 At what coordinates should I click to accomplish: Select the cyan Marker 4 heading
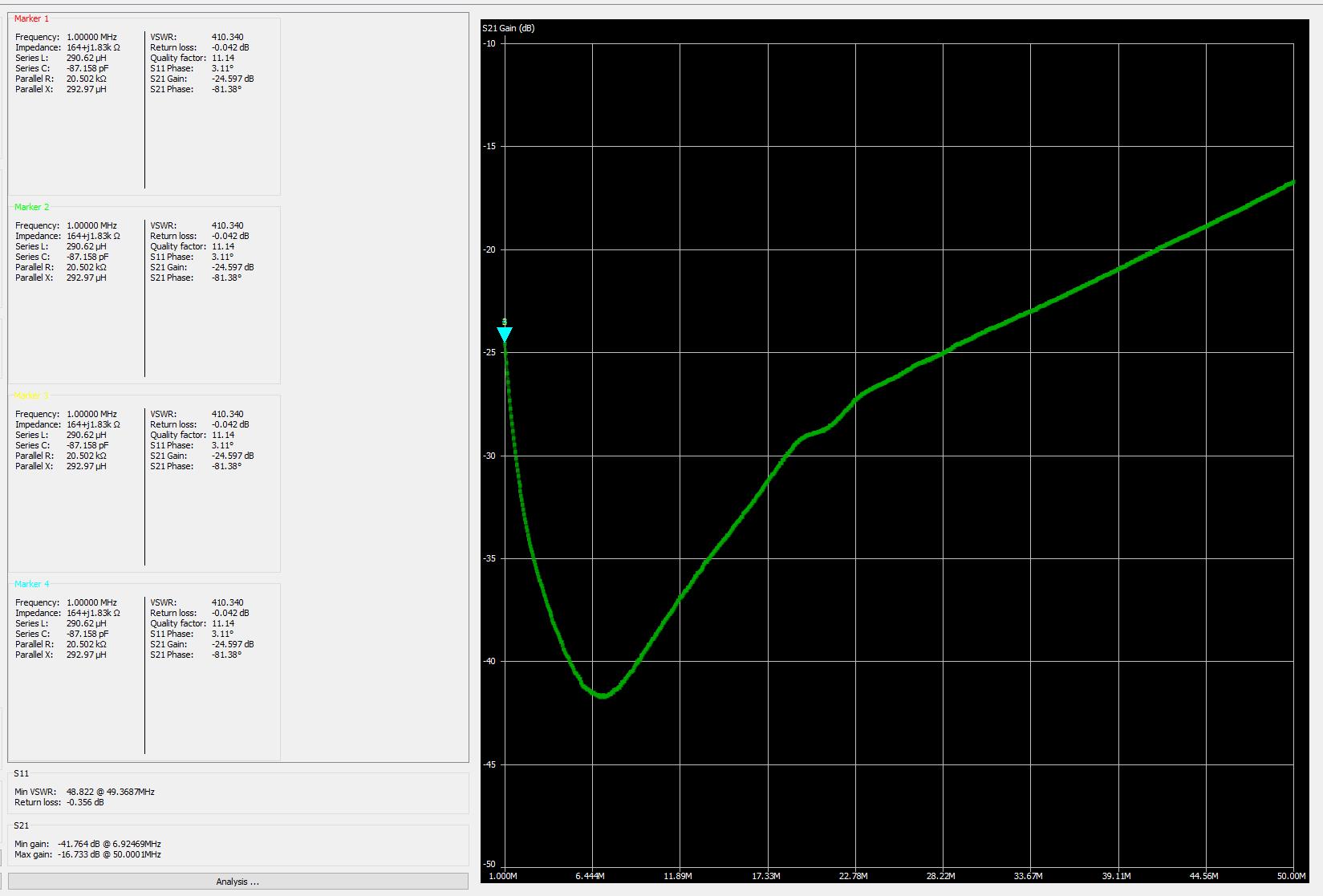pos(31,584)
